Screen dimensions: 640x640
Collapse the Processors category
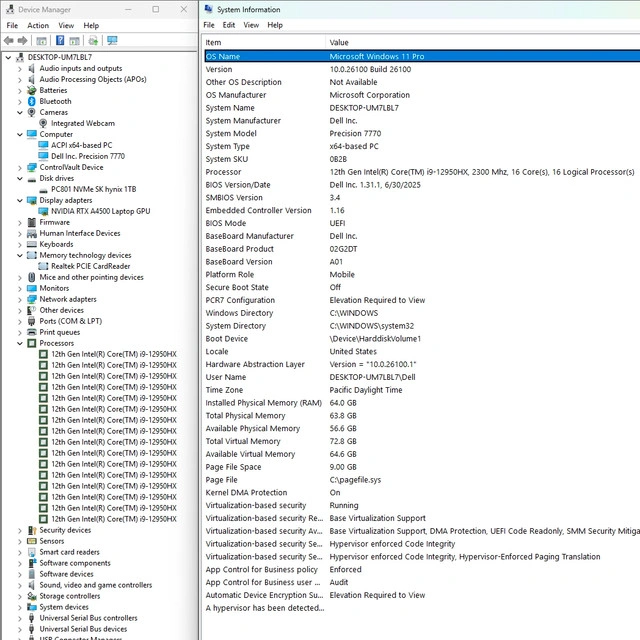coord(20,343)
